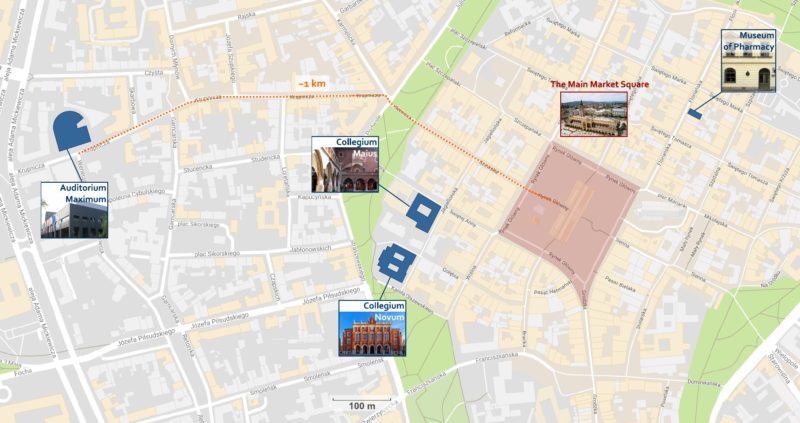
Task: Select the blue Collegium Maius building footprint
Action: tap(423, 212)
